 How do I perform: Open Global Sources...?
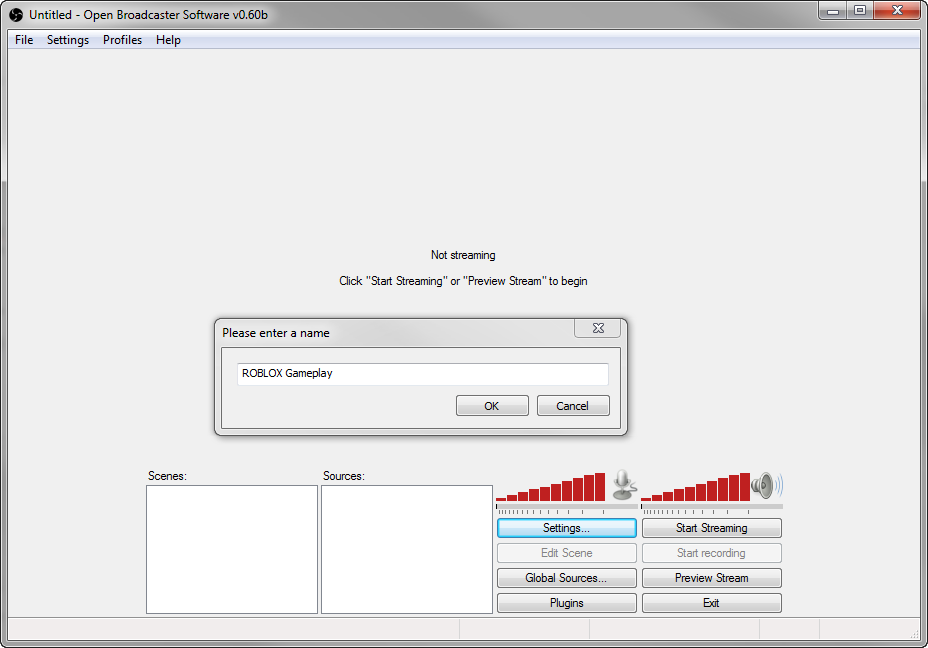click(566, 578)
